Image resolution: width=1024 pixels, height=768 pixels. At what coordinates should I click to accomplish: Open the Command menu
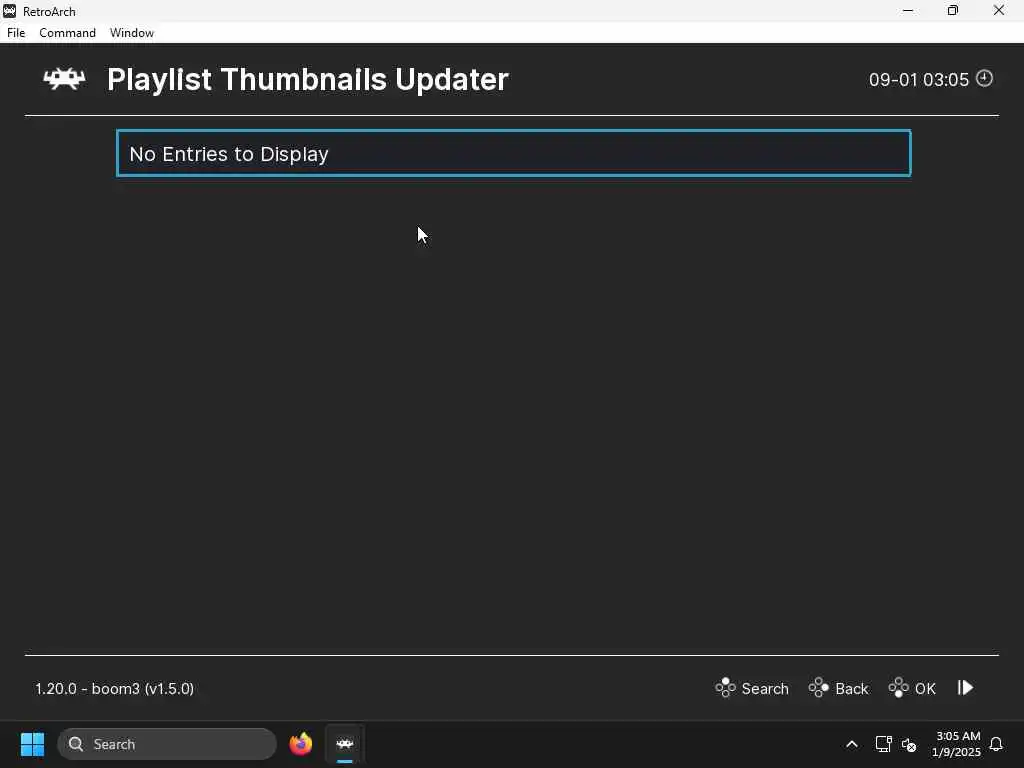[67, 33]
